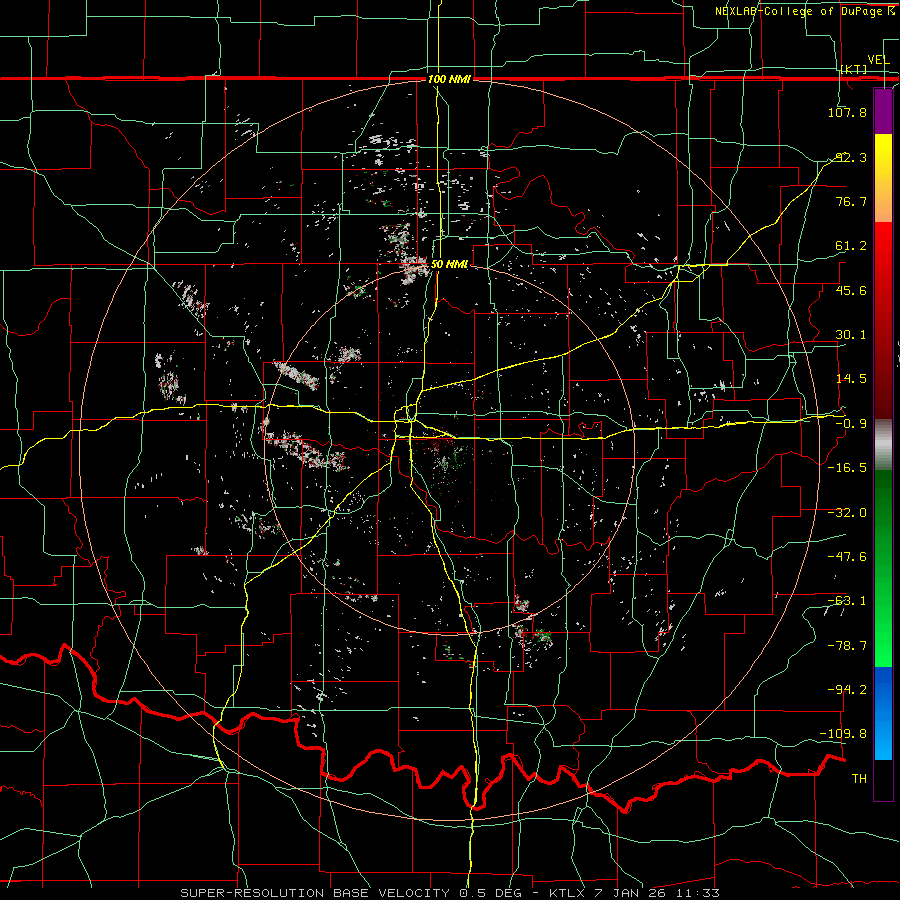Select the VEL legend title
This screenshot has height=900, width=900.
(878, 60)
